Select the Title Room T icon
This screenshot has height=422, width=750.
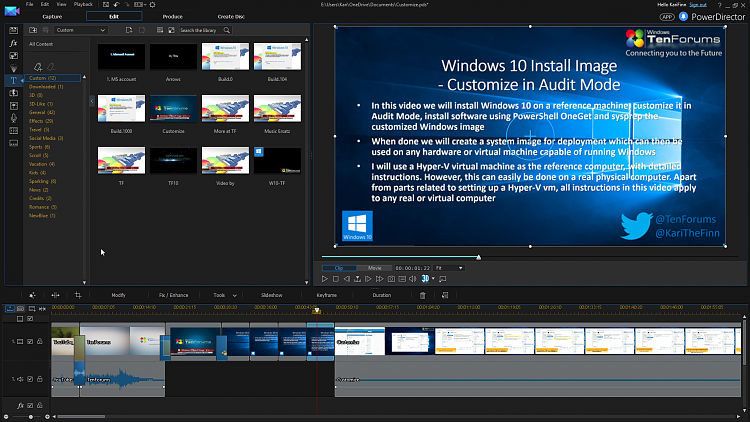pos(13,80)
